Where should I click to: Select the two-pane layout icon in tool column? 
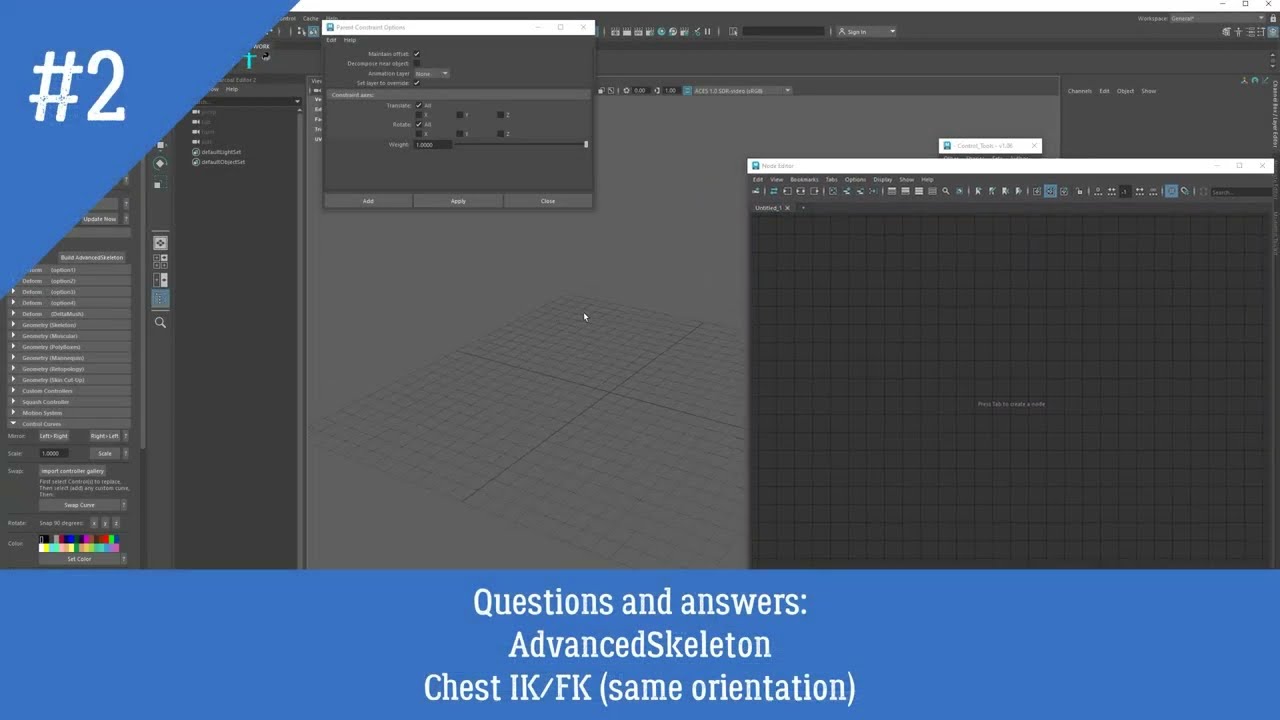tap(160, 280)
